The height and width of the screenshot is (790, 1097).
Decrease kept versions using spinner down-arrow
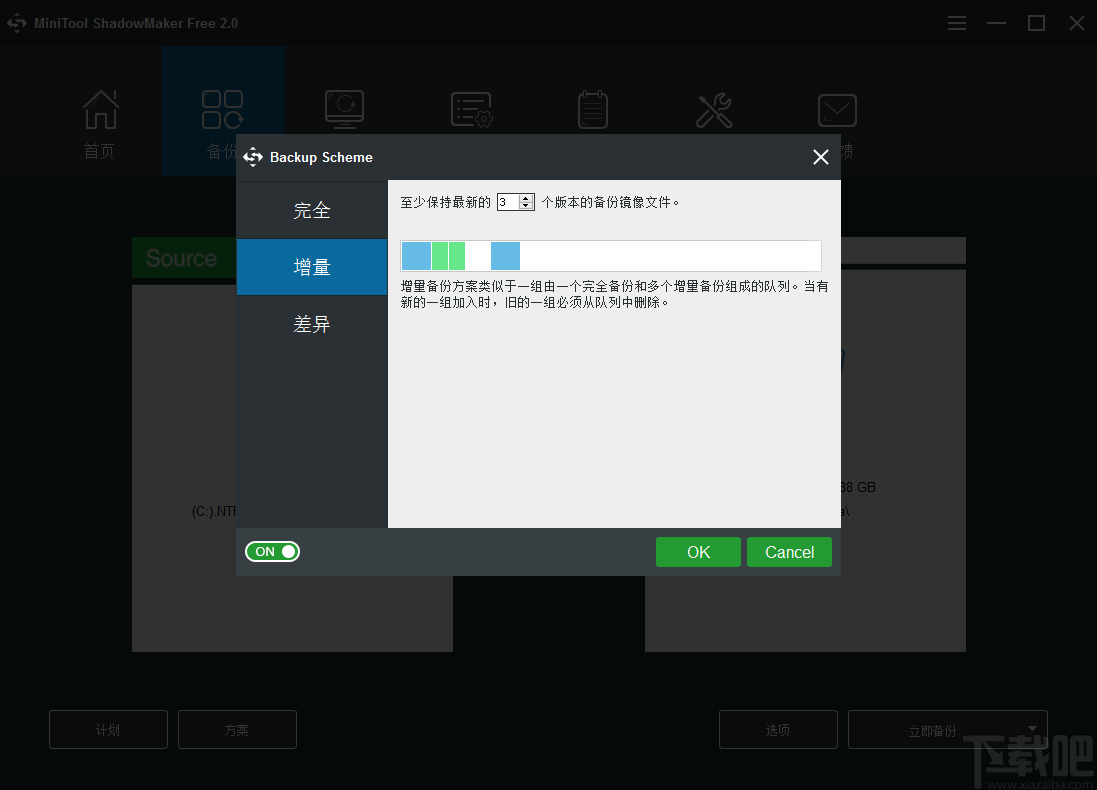[524, 205]
